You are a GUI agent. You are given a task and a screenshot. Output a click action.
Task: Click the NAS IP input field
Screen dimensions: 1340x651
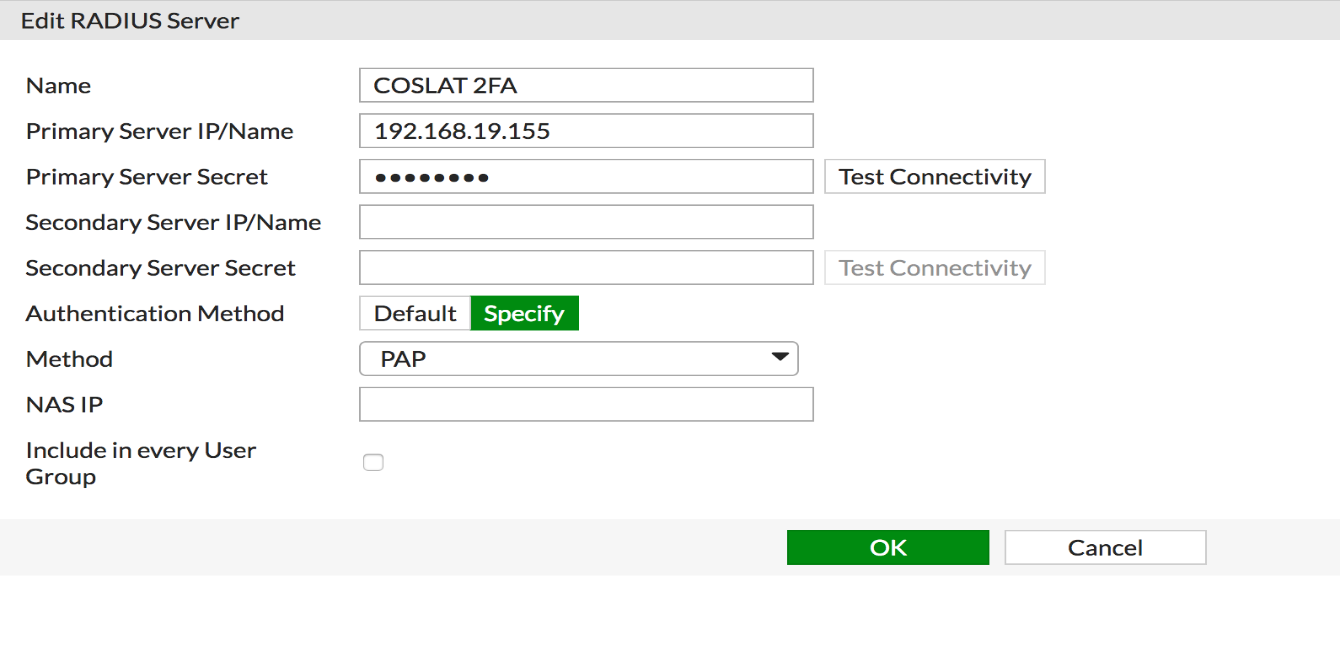(x=586, y=404)
